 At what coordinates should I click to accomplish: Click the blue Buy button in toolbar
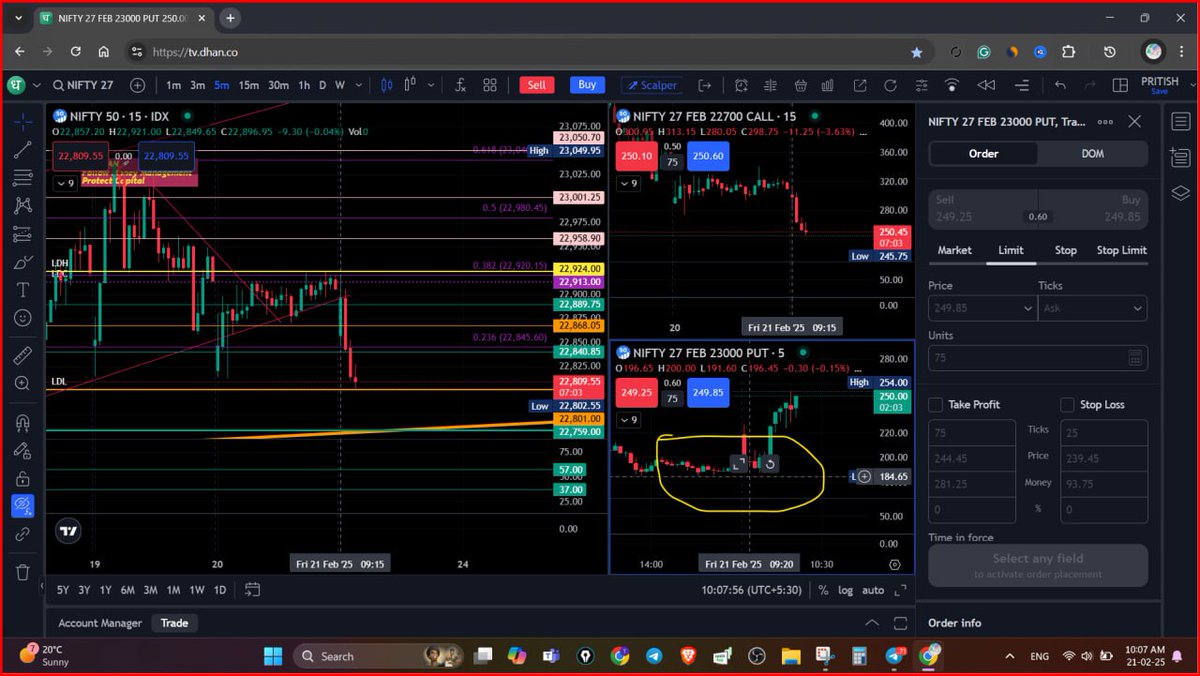588,85
